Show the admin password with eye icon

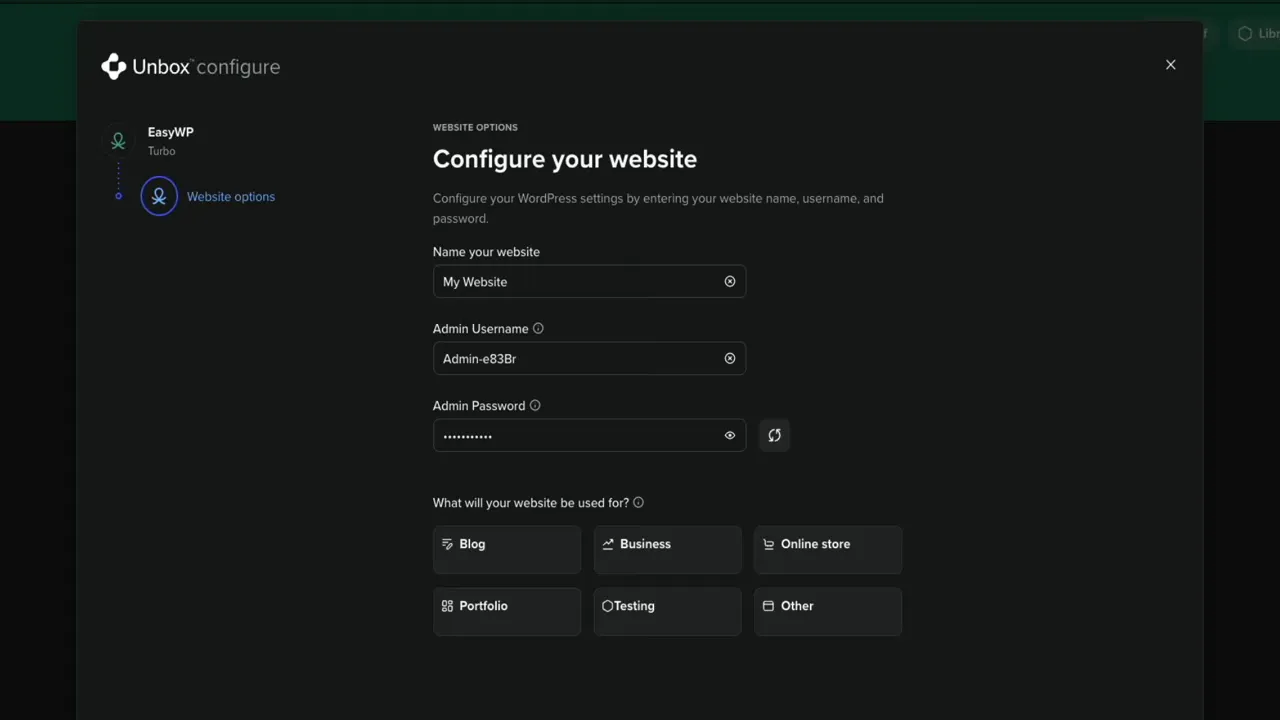[730, 435]
